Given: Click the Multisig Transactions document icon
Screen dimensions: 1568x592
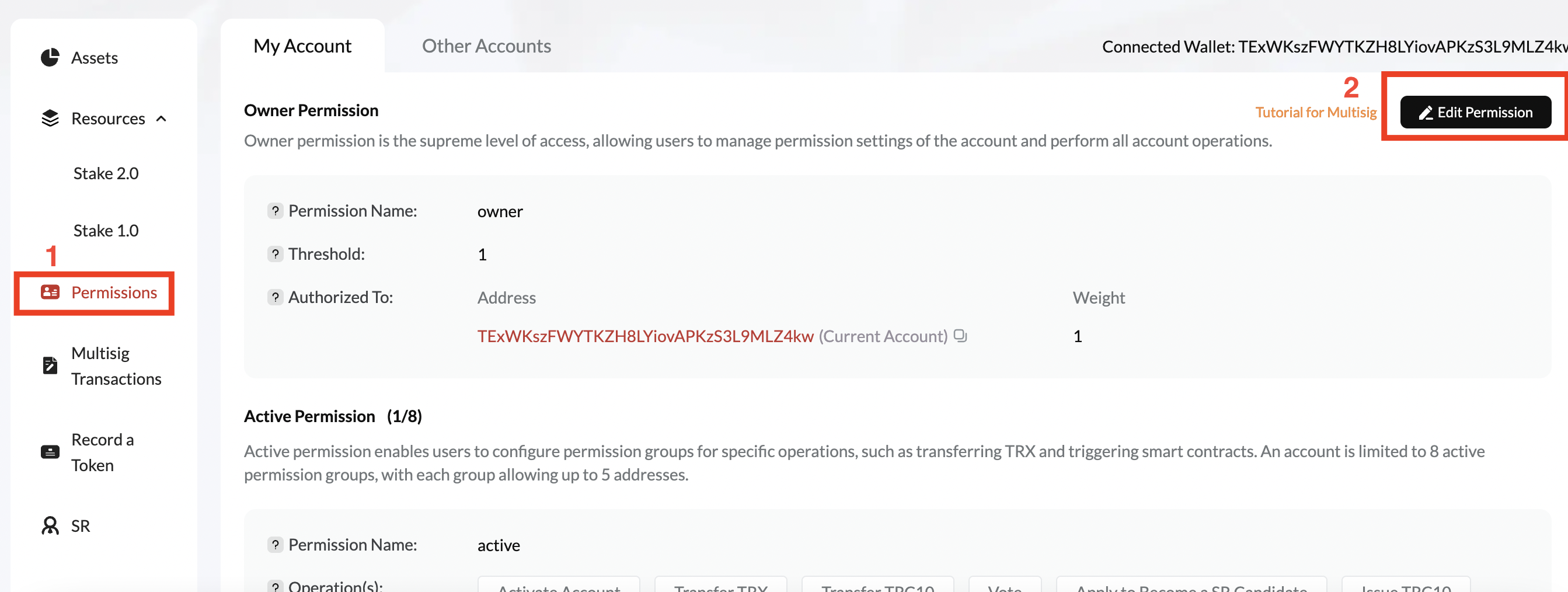Looking at the screenshot, I should 50,365.
